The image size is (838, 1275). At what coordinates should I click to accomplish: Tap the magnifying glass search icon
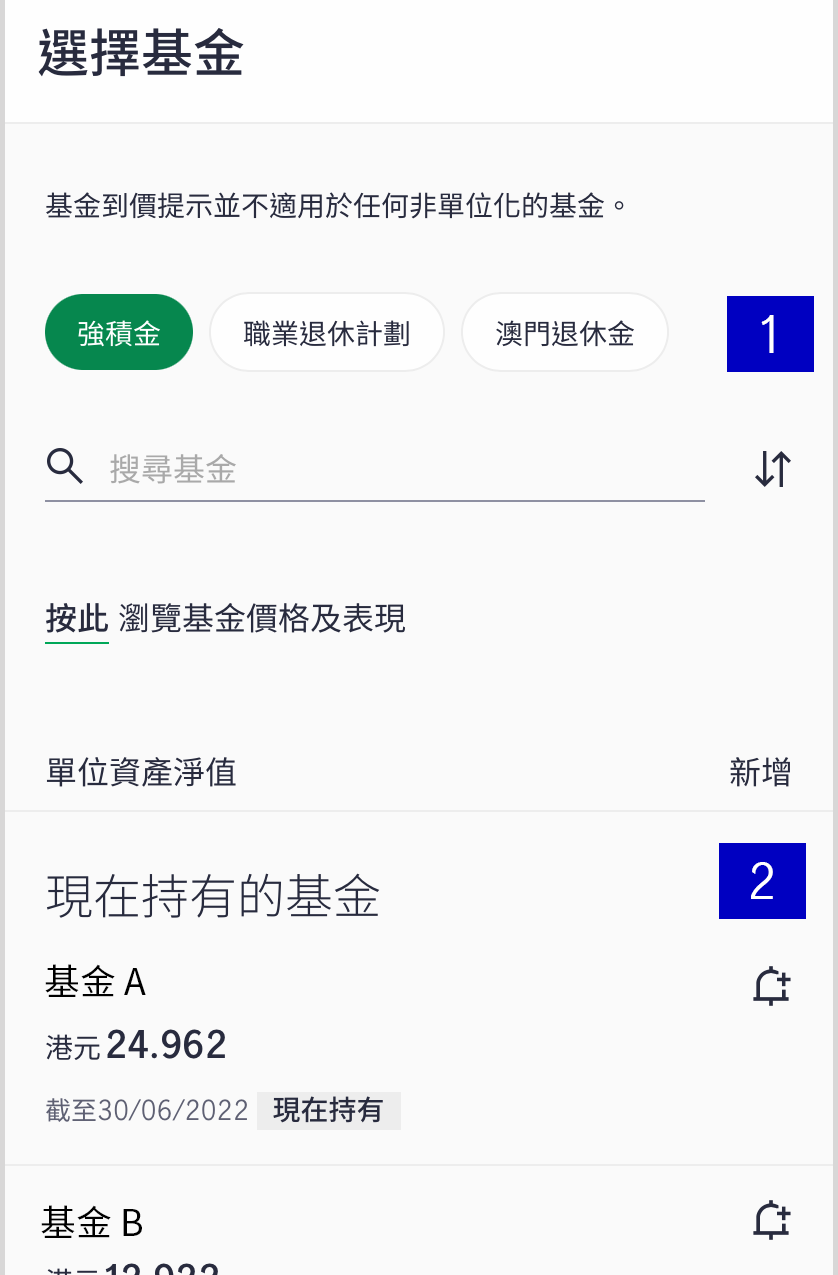tap(65, 466)
